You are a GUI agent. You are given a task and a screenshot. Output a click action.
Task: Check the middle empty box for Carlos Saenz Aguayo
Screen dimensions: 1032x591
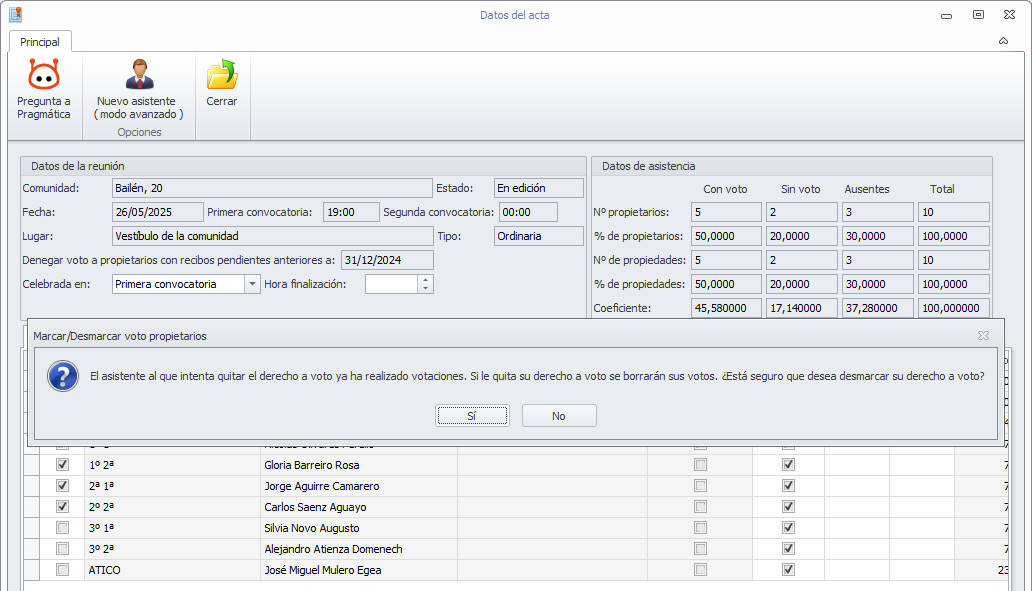click(x=700, y=507)
